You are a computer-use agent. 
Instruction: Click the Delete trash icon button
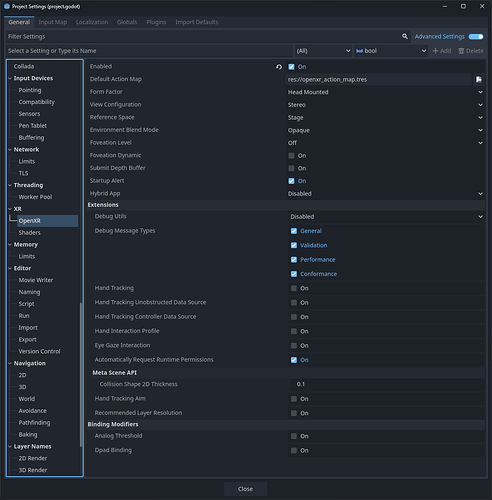click(x=471, y=51)
